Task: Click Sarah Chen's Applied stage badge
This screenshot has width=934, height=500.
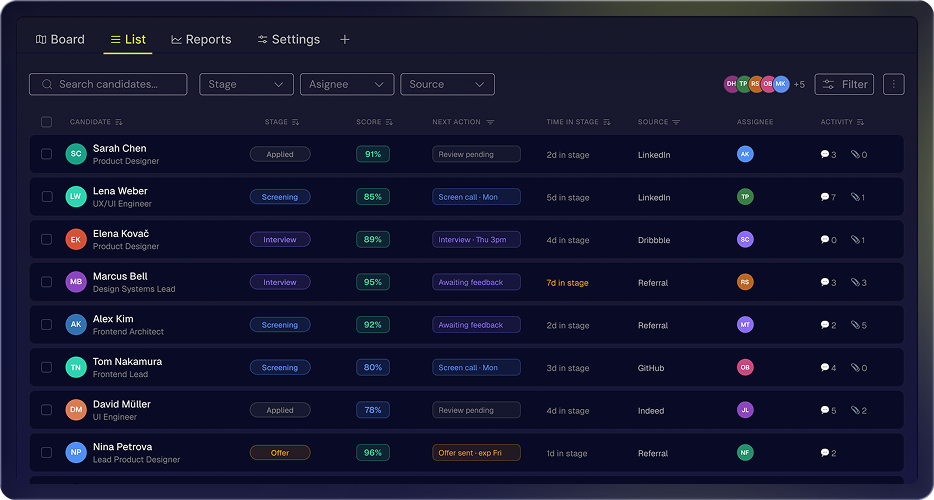Action: (x=280, y=154)
